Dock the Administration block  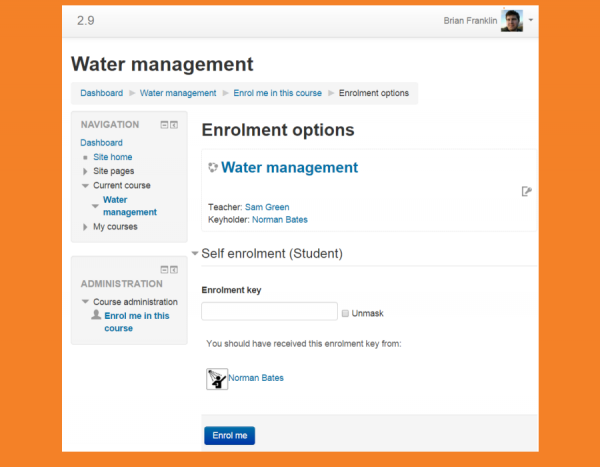(174, 270)
